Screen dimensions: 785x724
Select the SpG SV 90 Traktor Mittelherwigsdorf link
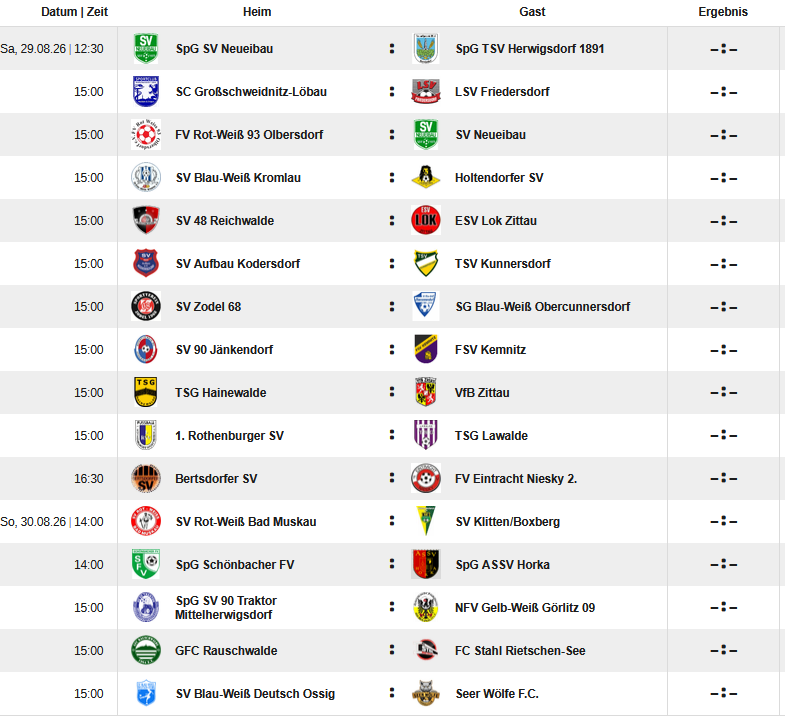(x=226, y=607)
